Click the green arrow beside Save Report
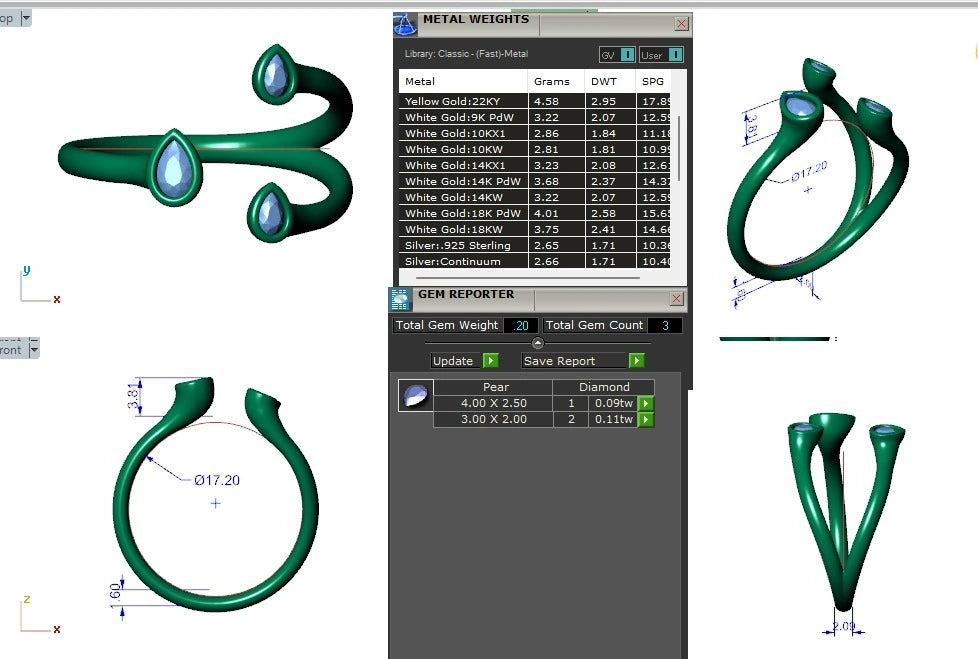The height and width of the screenshot is (659, 978). (x=636, y=360)
